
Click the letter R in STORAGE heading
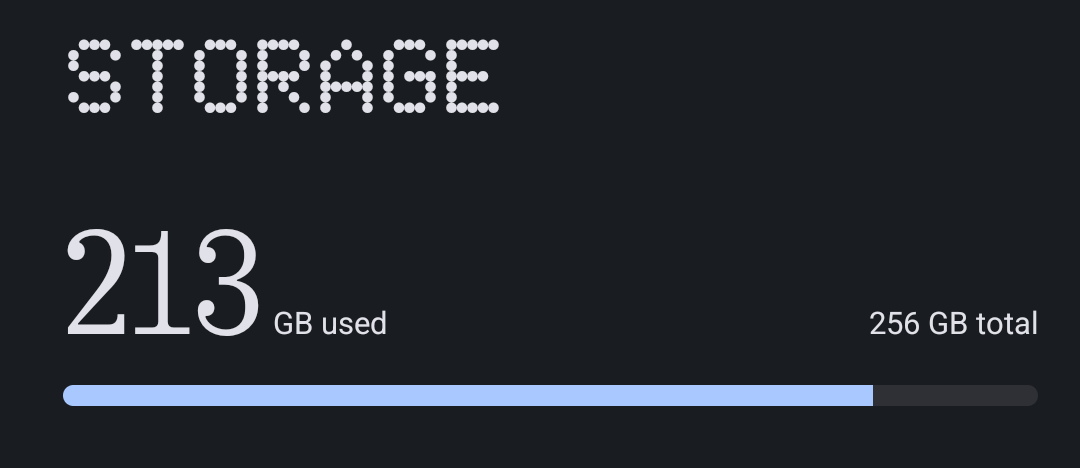[282, 77]
